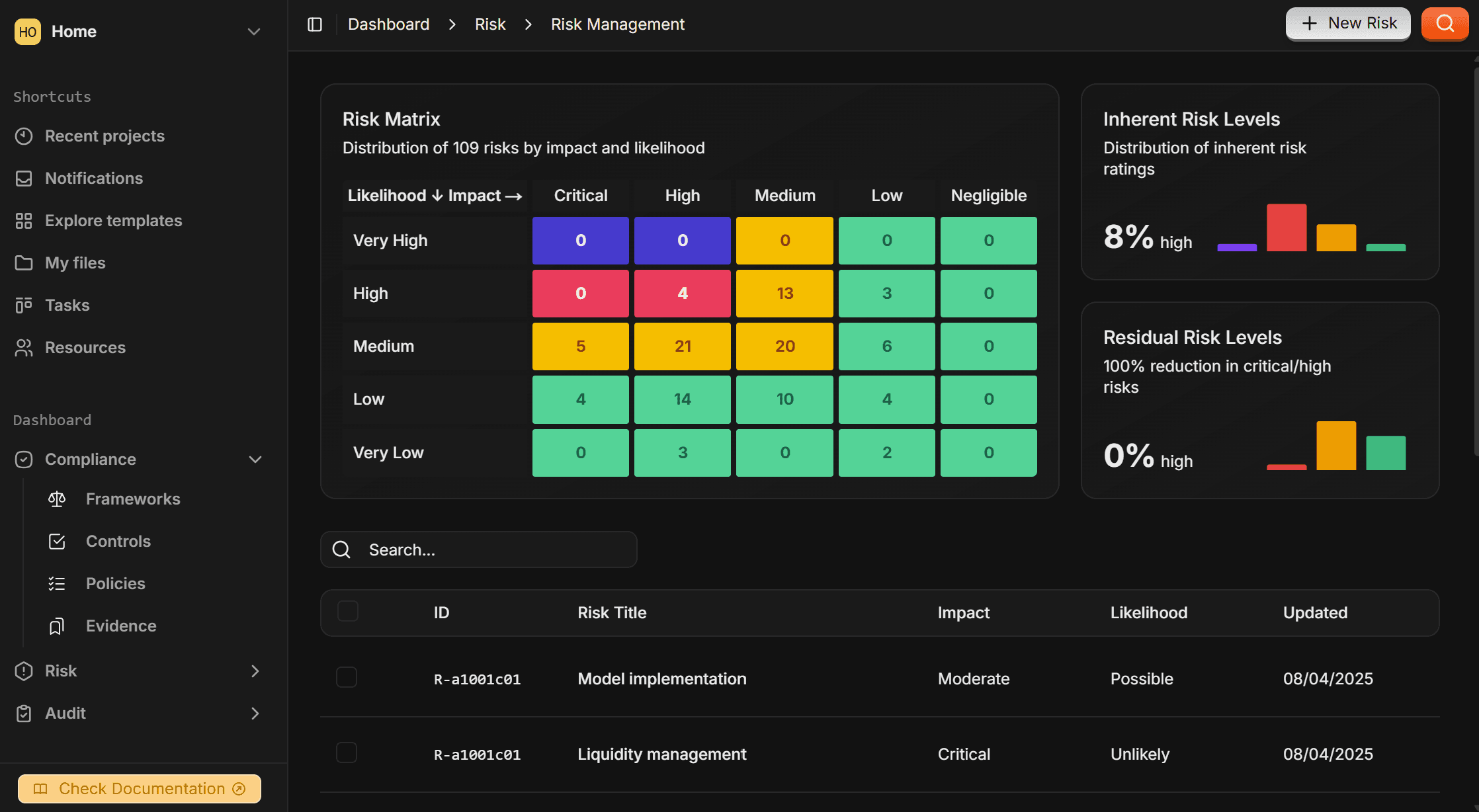This screenshot has width=1479, height=812.
Task: Click the Recent projects clock icon
Action: pos(24,136)
